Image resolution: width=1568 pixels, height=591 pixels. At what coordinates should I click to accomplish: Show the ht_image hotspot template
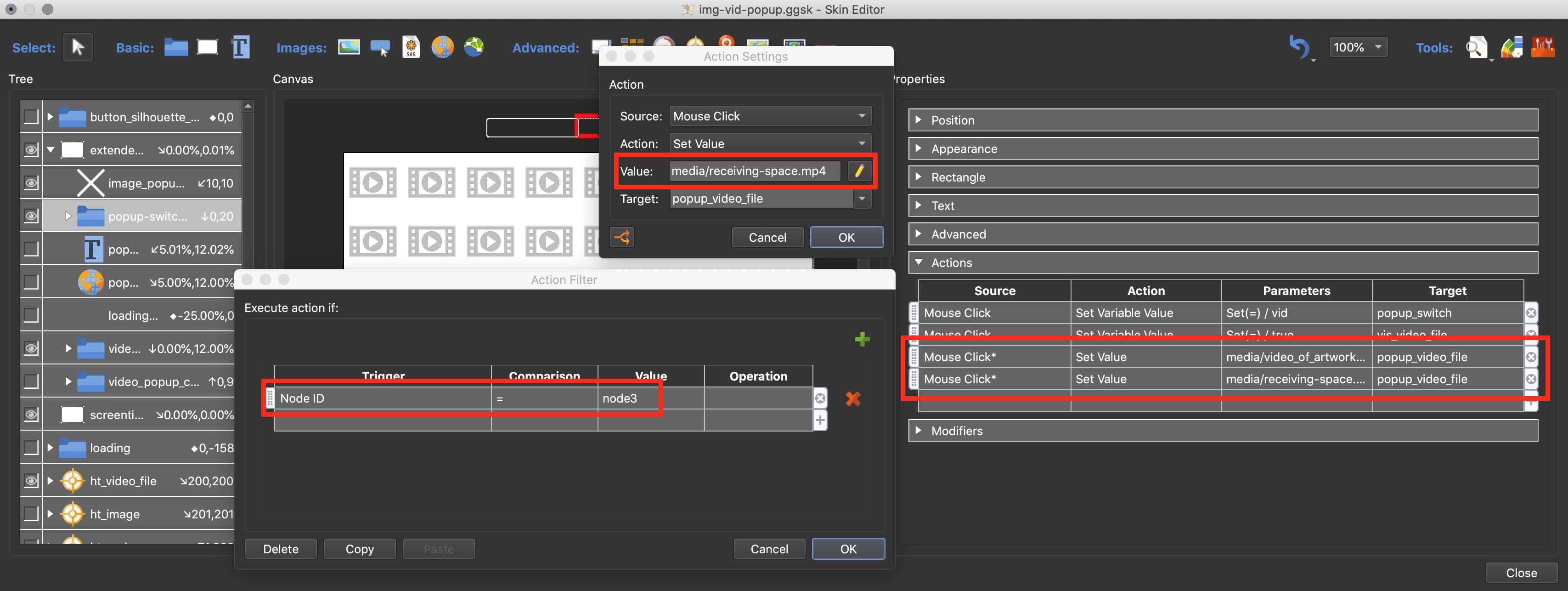pos(30,514)
